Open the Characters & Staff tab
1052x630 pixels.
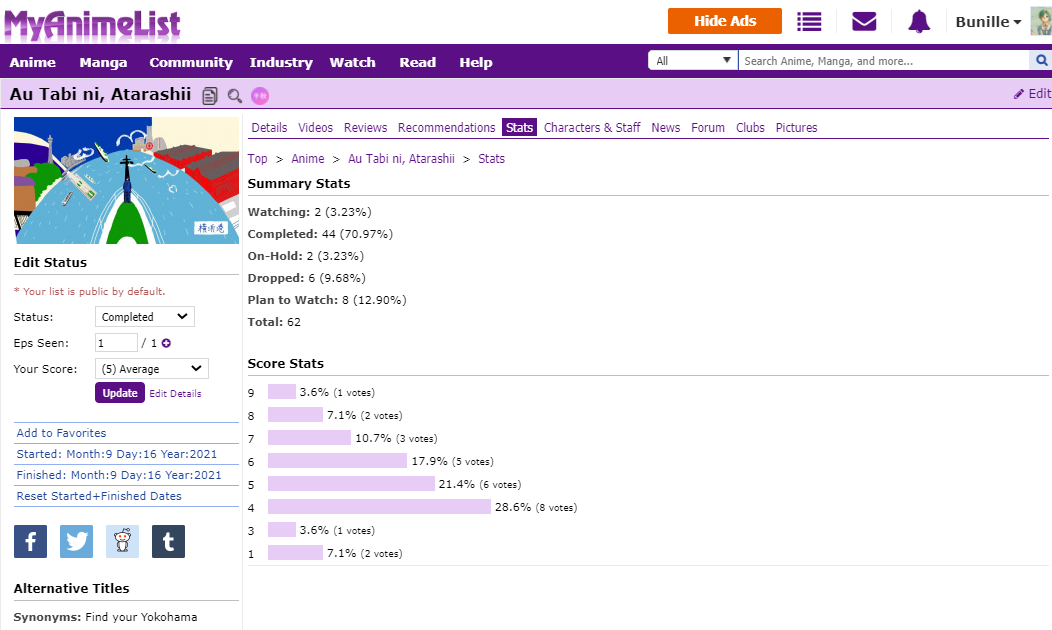592,127
